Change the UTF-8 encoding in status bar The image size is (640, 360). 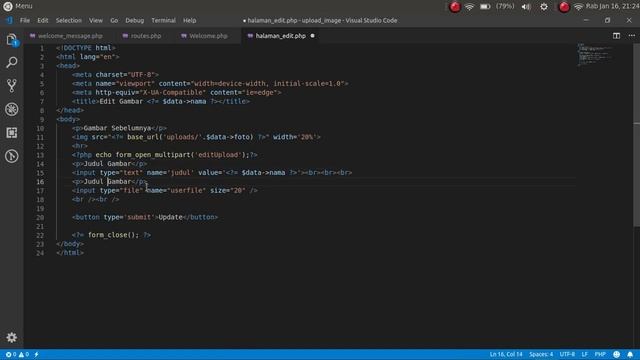(x=567, y=354)
